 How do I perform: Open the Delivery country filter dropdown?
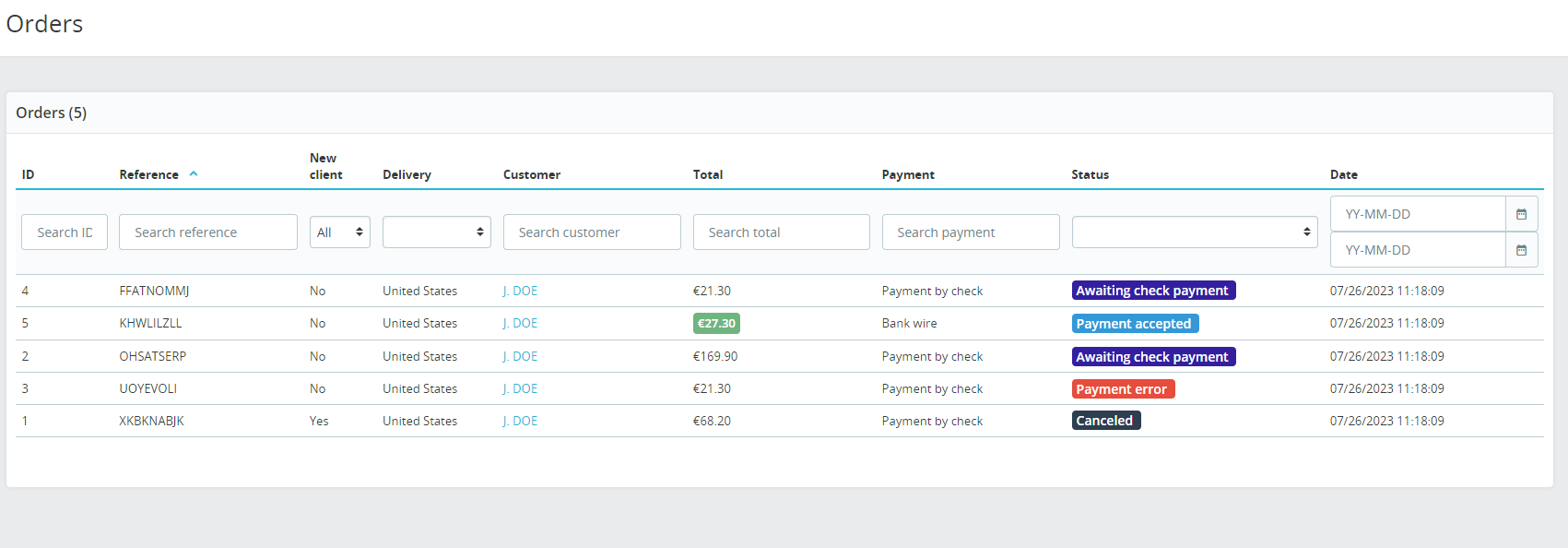click(437, 232)
